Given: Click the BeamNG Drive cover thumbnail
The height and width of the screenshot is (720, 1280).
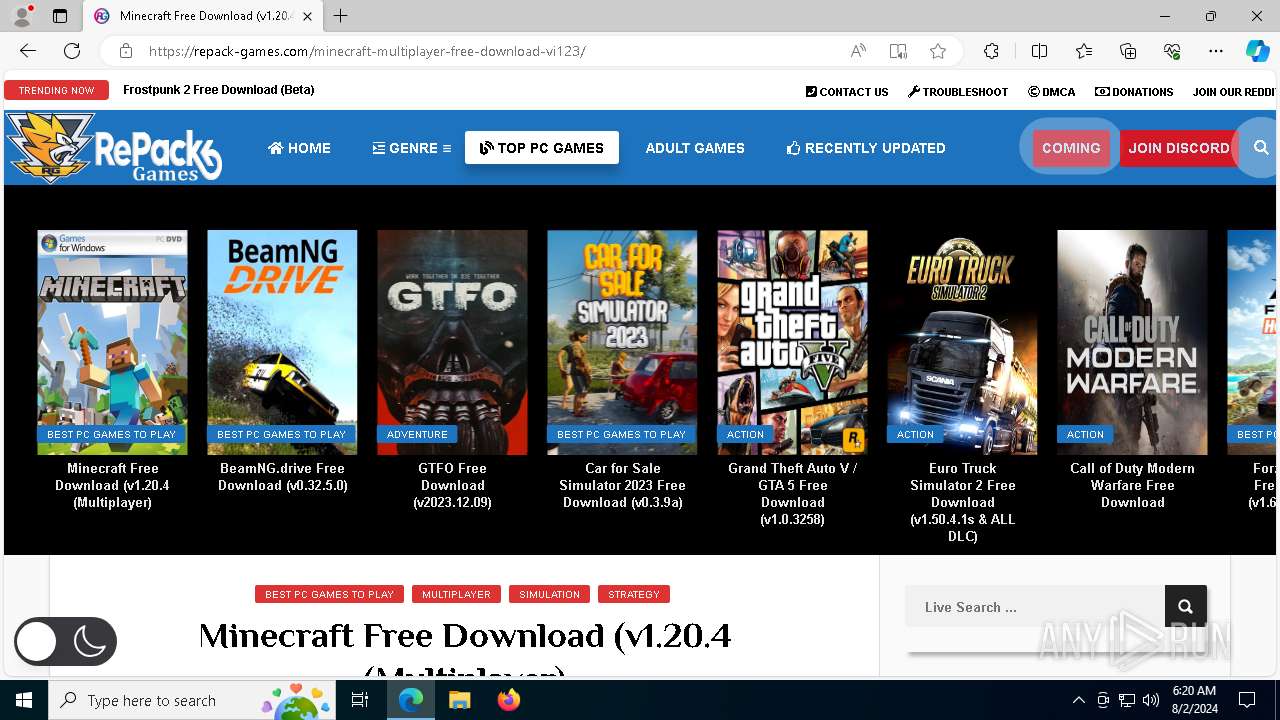Looking at the screenshot, I should (282, 342).
